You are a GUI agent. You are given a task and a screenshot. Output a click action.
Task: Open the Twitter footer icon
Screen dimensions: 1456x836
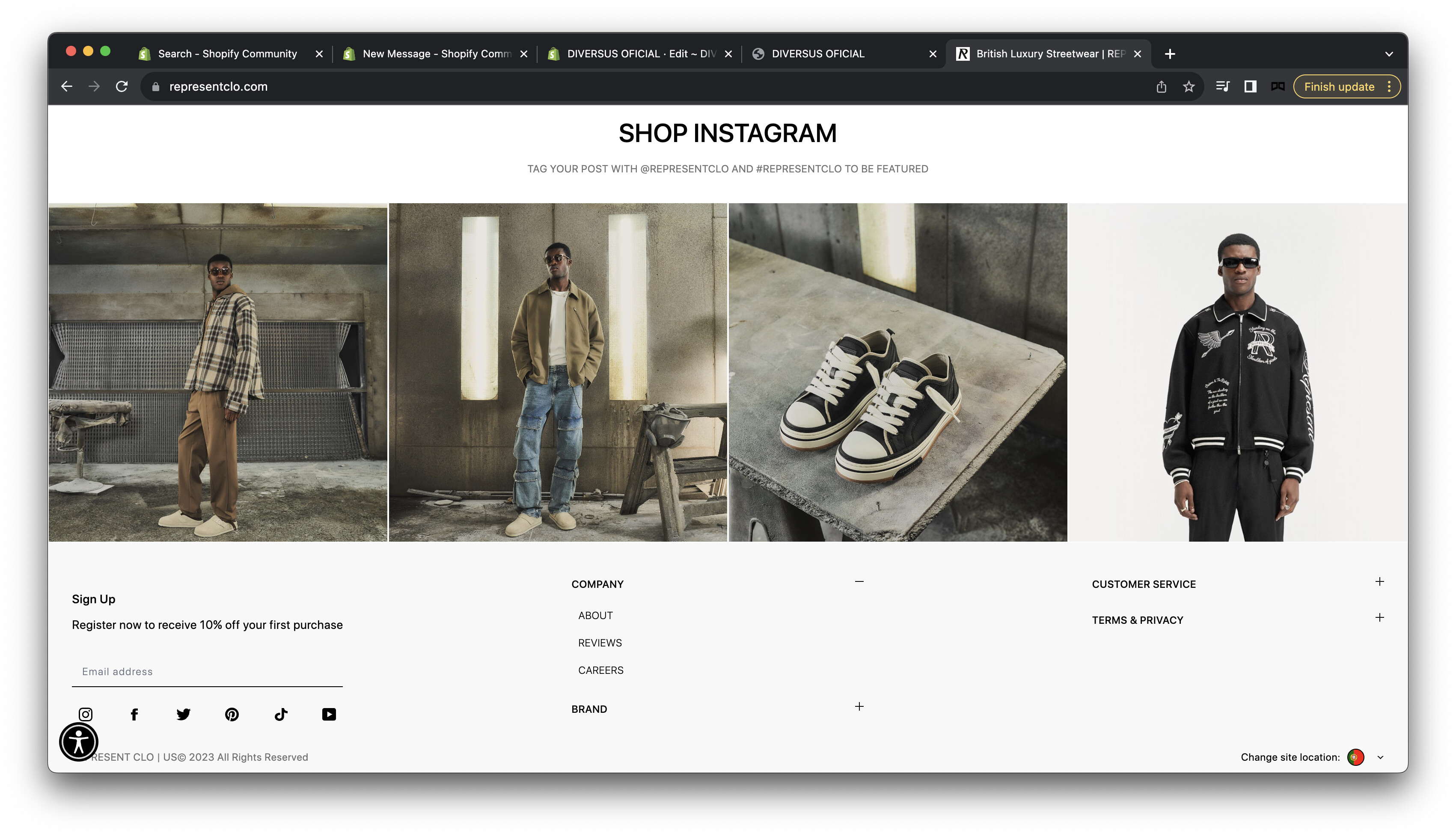[x=183, y=714]
